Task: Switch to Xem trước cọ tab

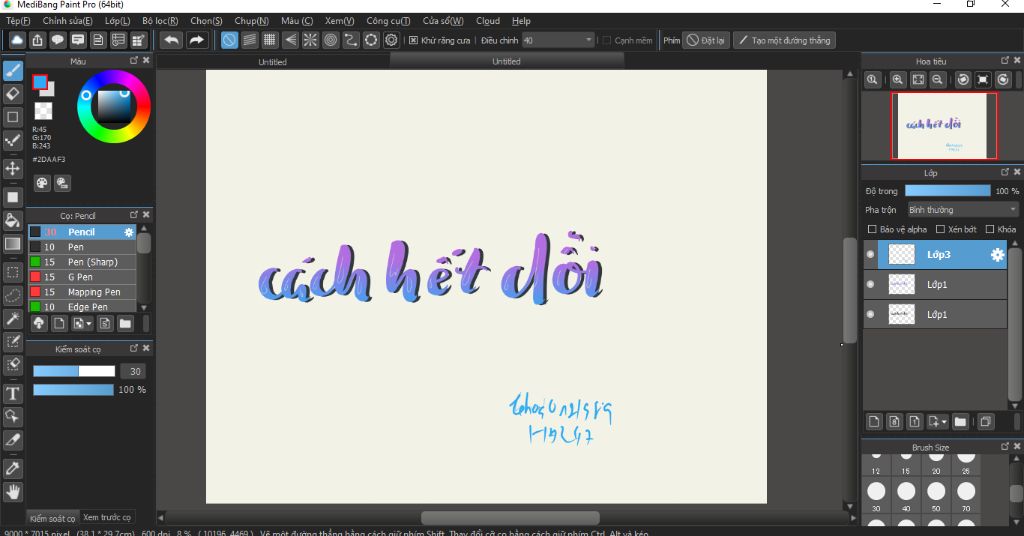Action: pos(106,517)
